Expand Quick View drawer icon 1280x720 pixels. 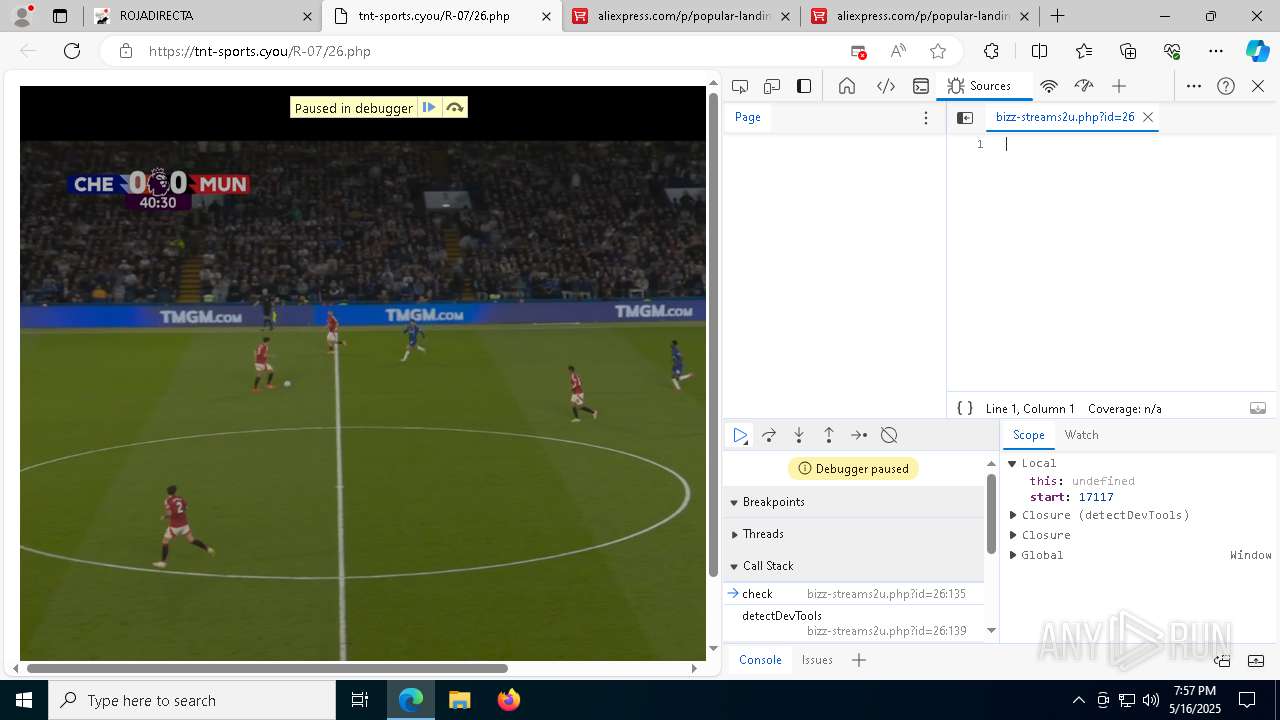[x=1257, y=660]
